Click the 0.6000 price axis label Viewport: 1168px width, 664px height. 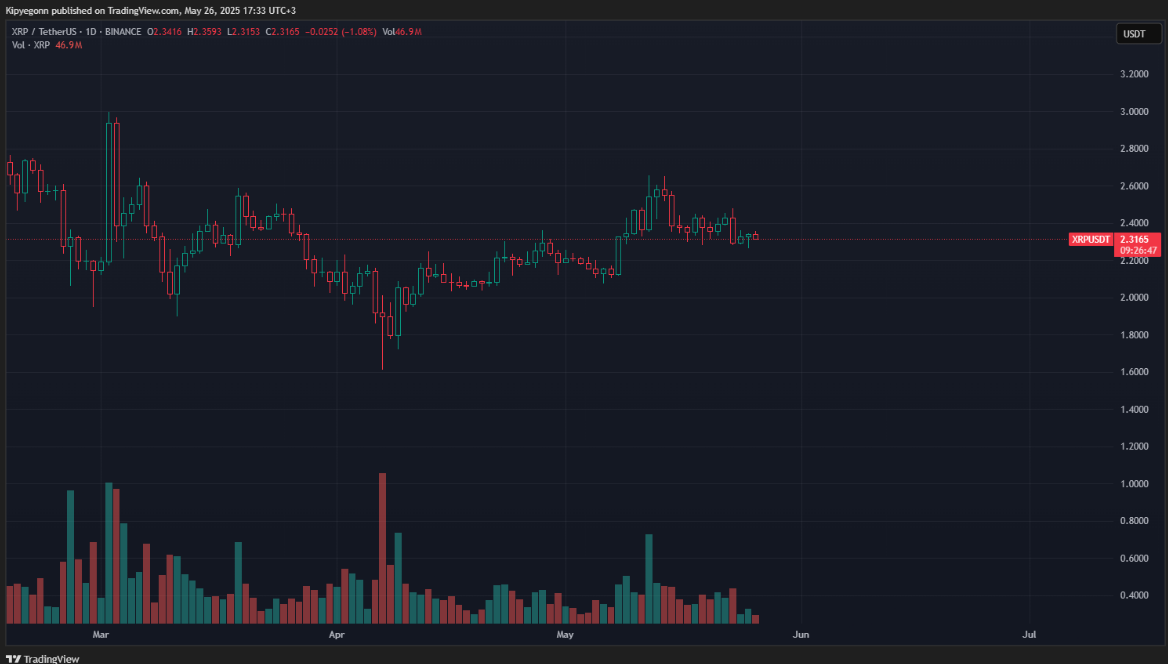(x=1134, y=558)
